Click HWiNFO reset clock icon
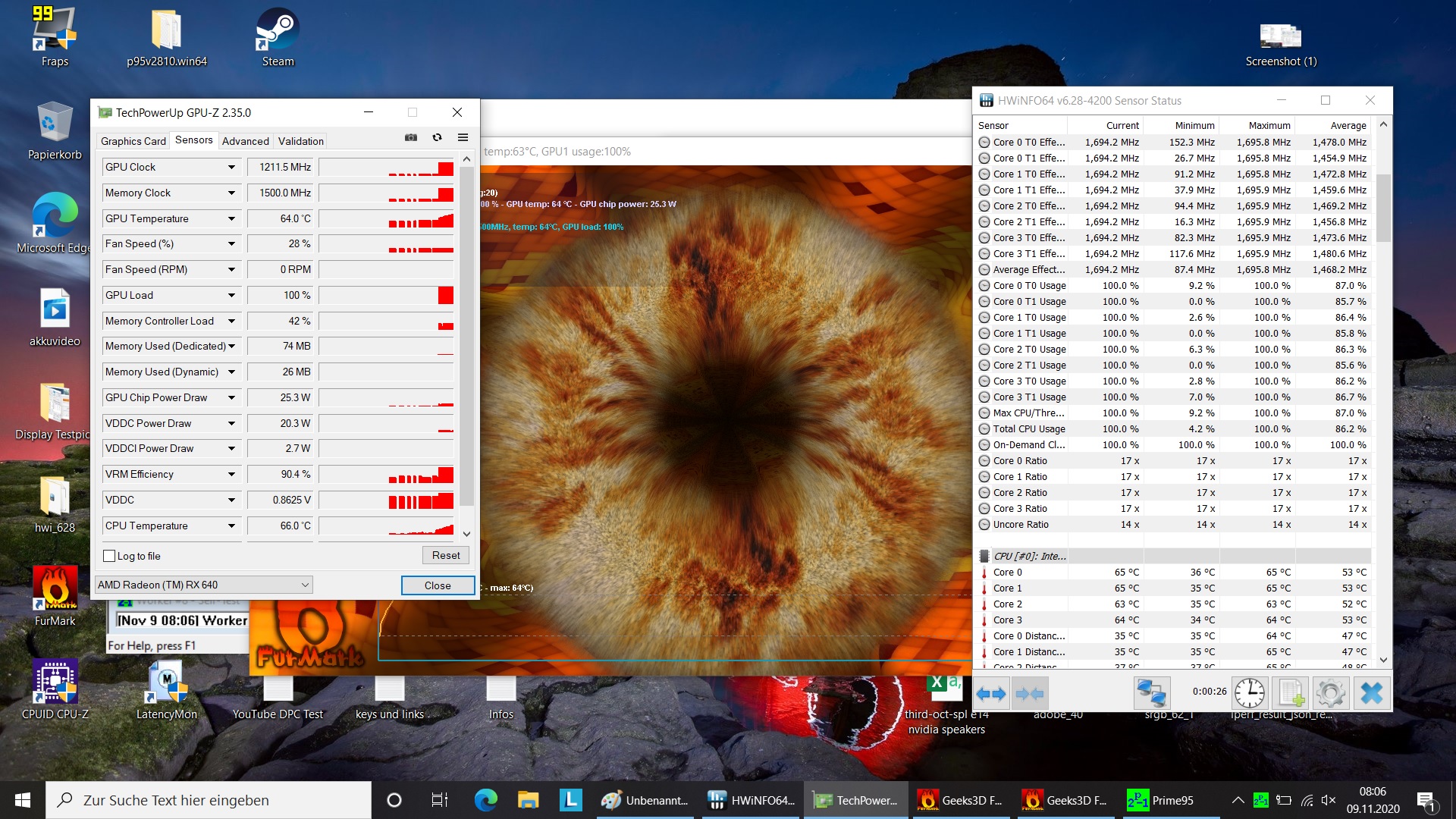This screenshot has height=819, width=1456. pos(1249,693)
